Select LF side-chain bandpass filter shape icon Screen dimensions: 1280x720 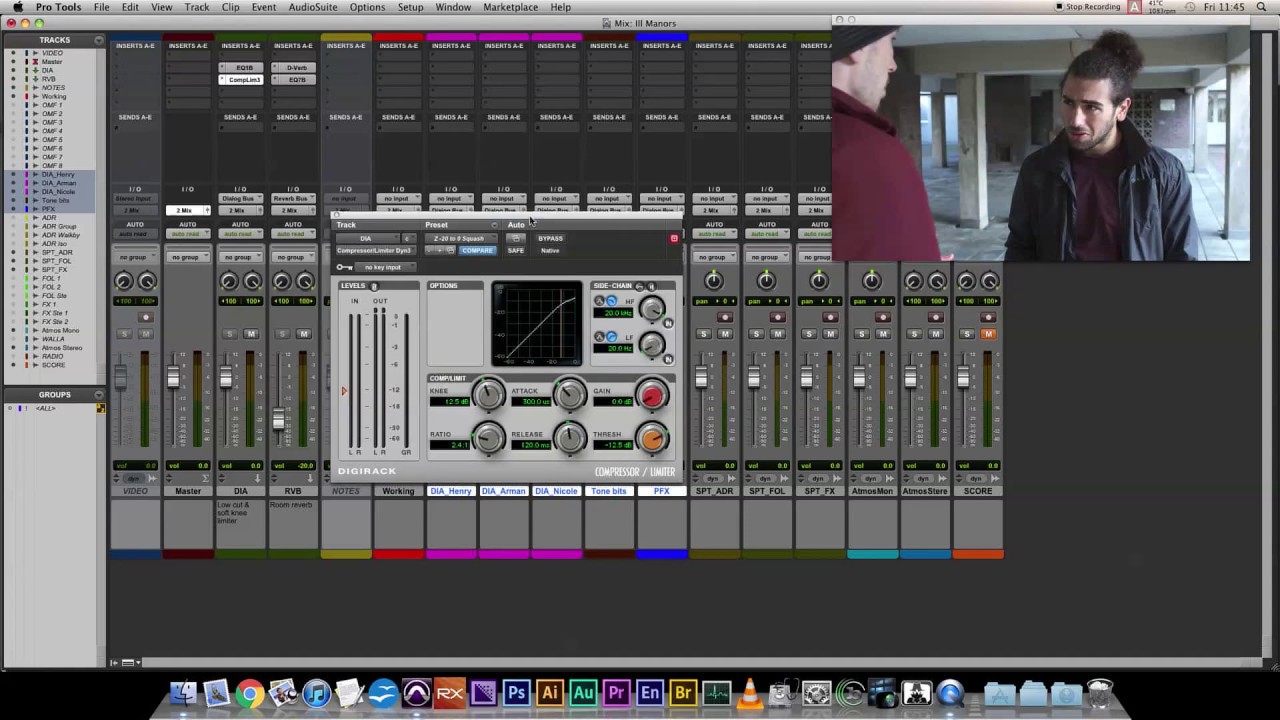pos(599,336)
